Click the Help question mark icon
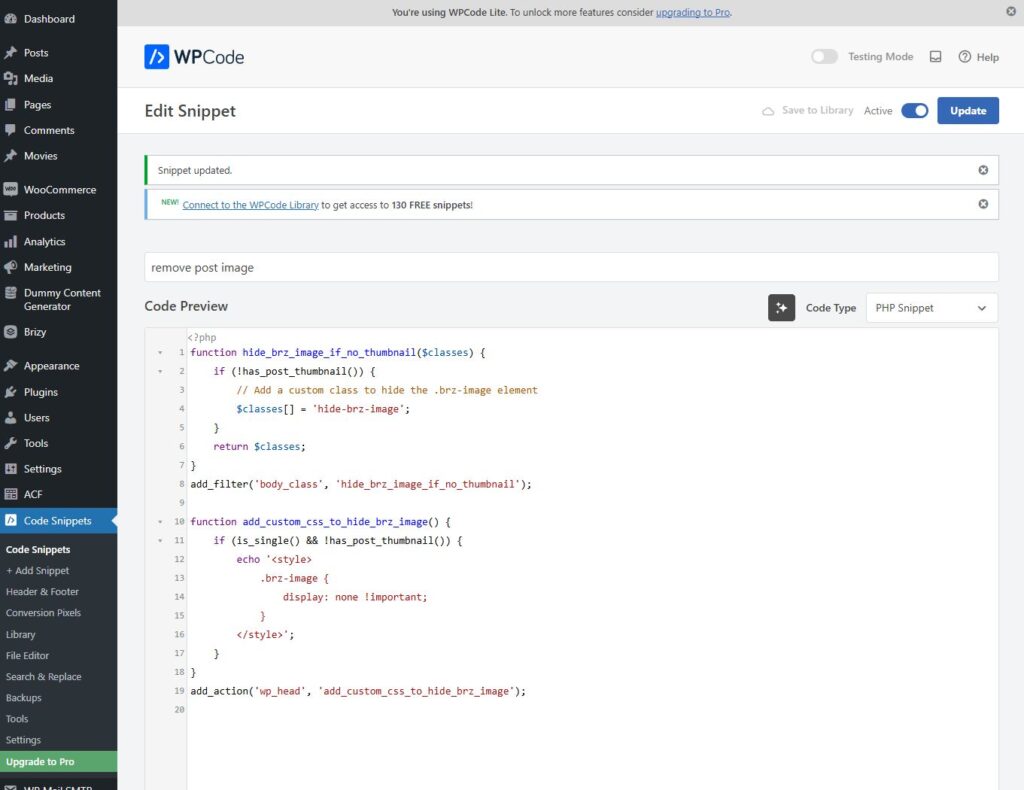1024x790 pixels. tap(965, 57)
